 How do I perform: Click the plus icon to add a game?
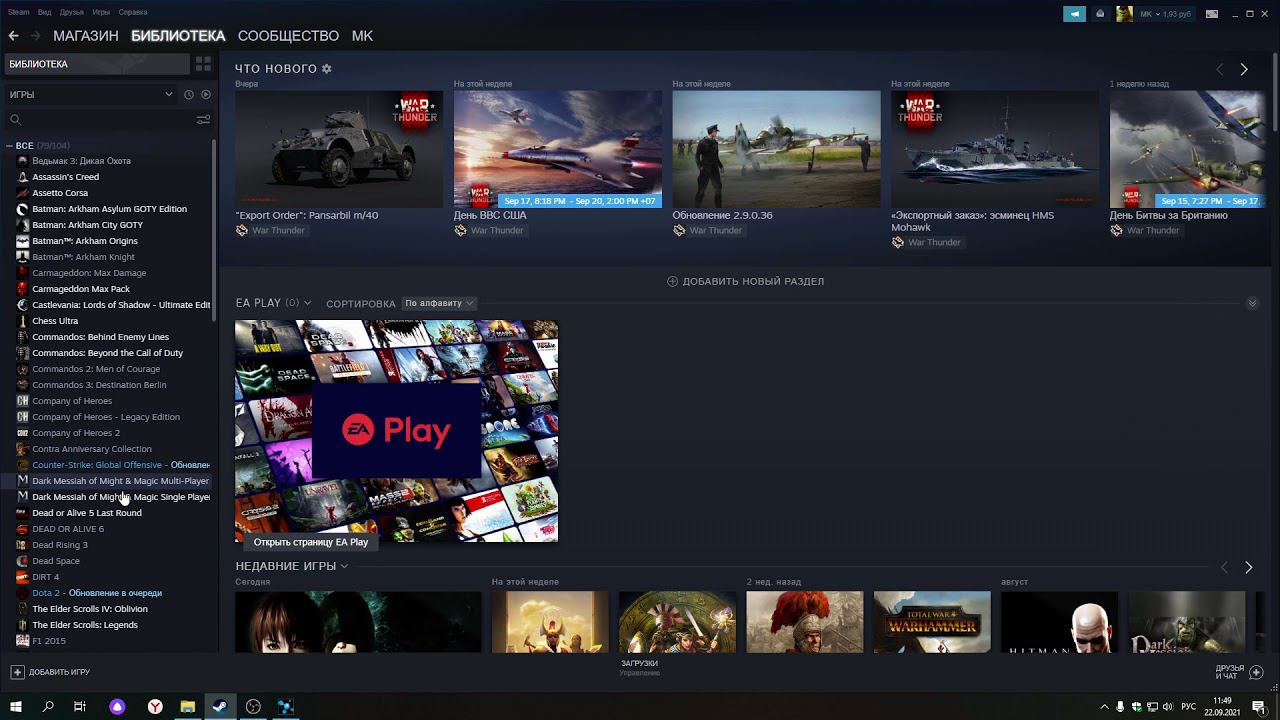[17, 672]
